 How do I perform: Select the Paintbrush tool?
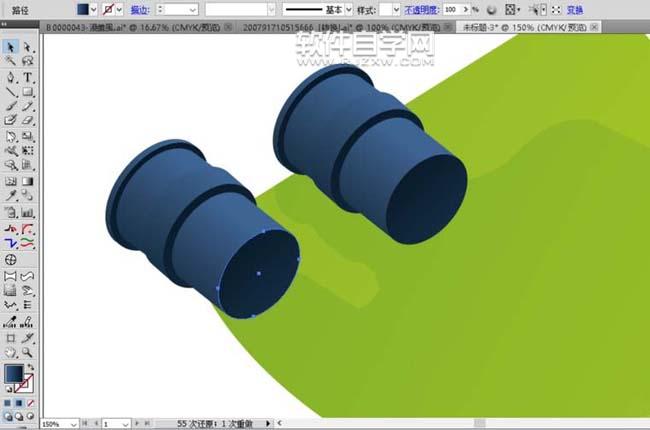tap(11, 106)
